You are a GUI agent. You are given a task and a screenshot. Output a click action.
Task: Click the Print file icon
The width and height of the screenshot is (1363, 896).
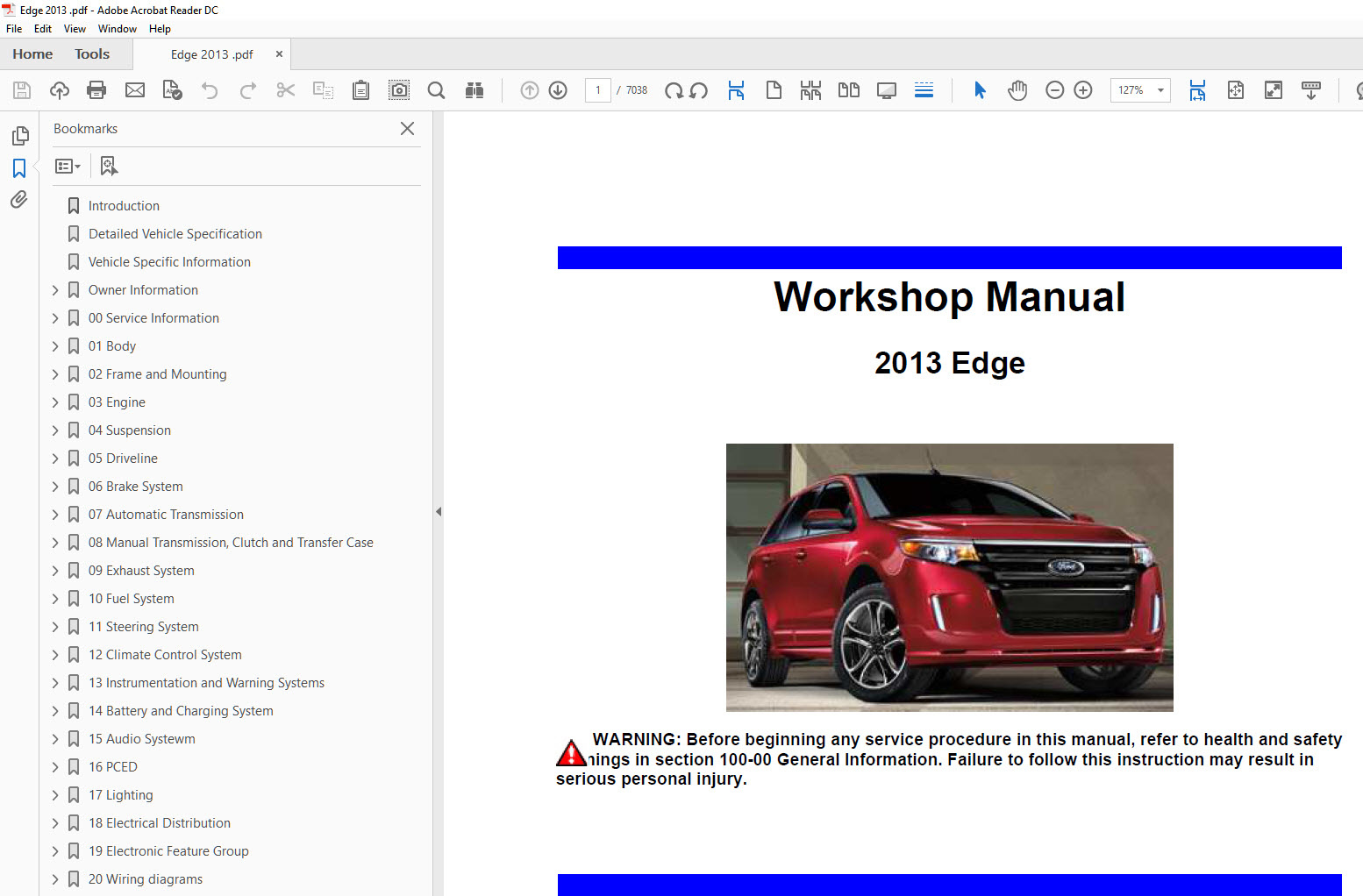click(x=96, y=90)
